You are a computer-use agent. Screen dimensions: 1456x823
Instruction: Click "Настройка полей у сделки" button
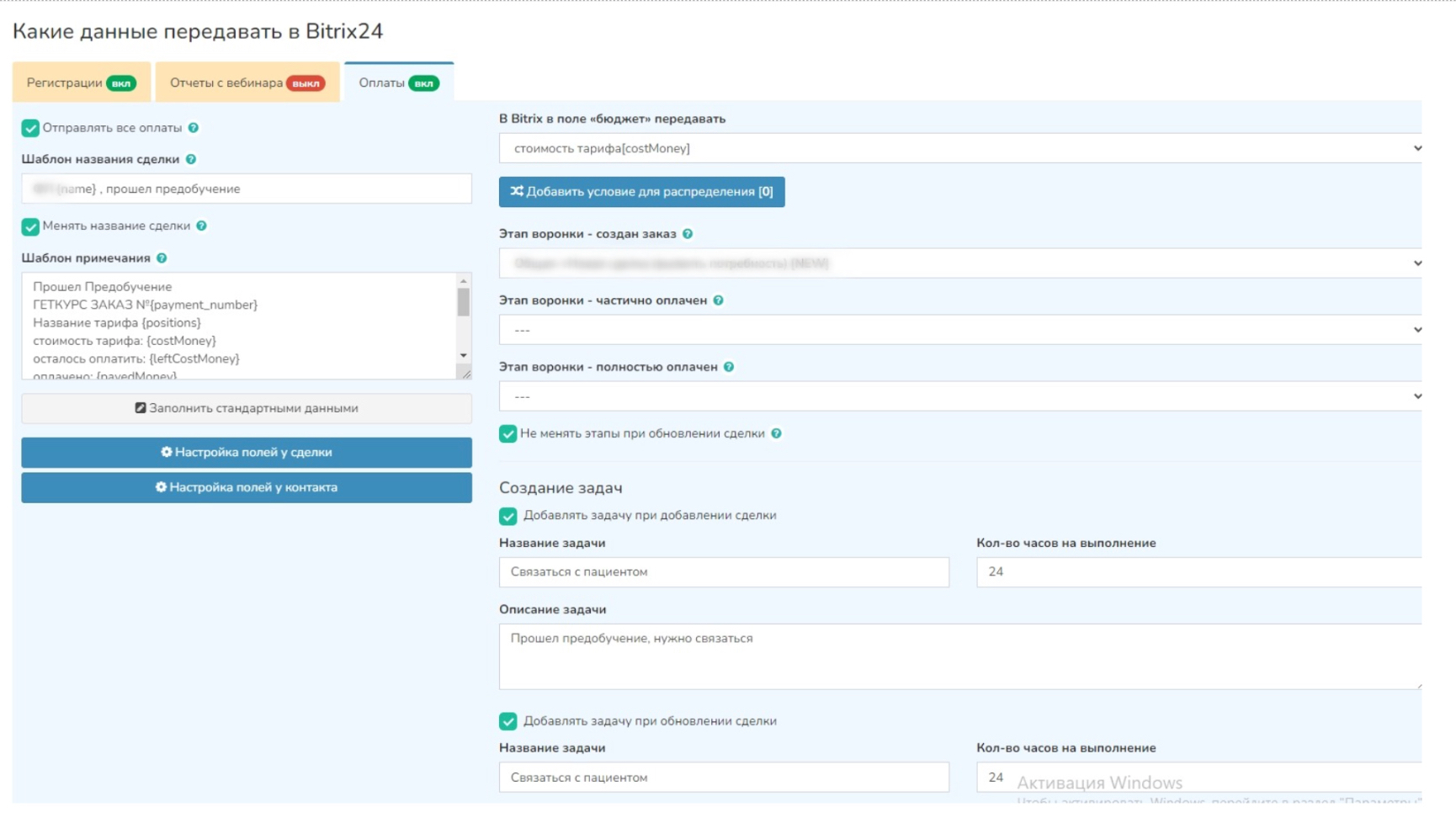pos(247,453)
